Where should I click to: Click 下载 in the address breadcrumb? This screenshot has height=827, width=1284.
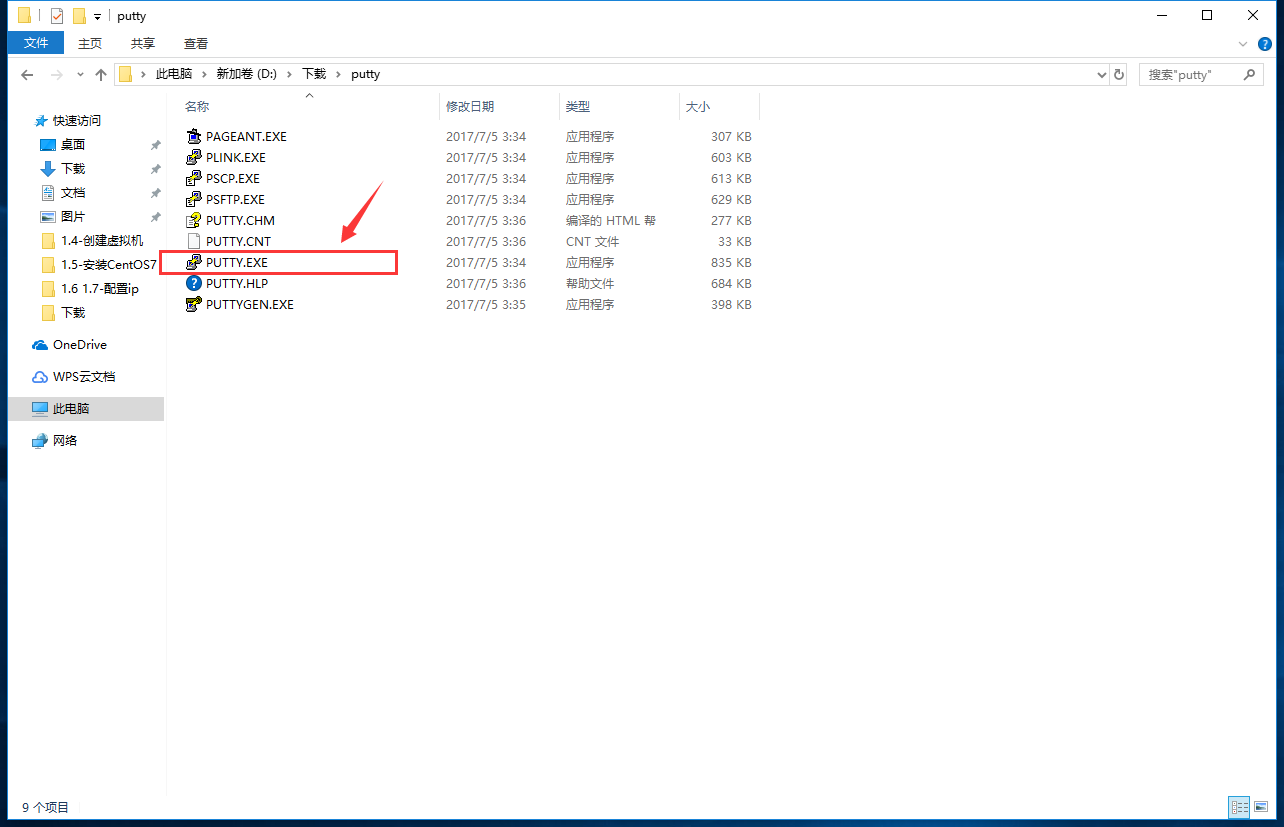pyautogui.click(x=314, y=74)
